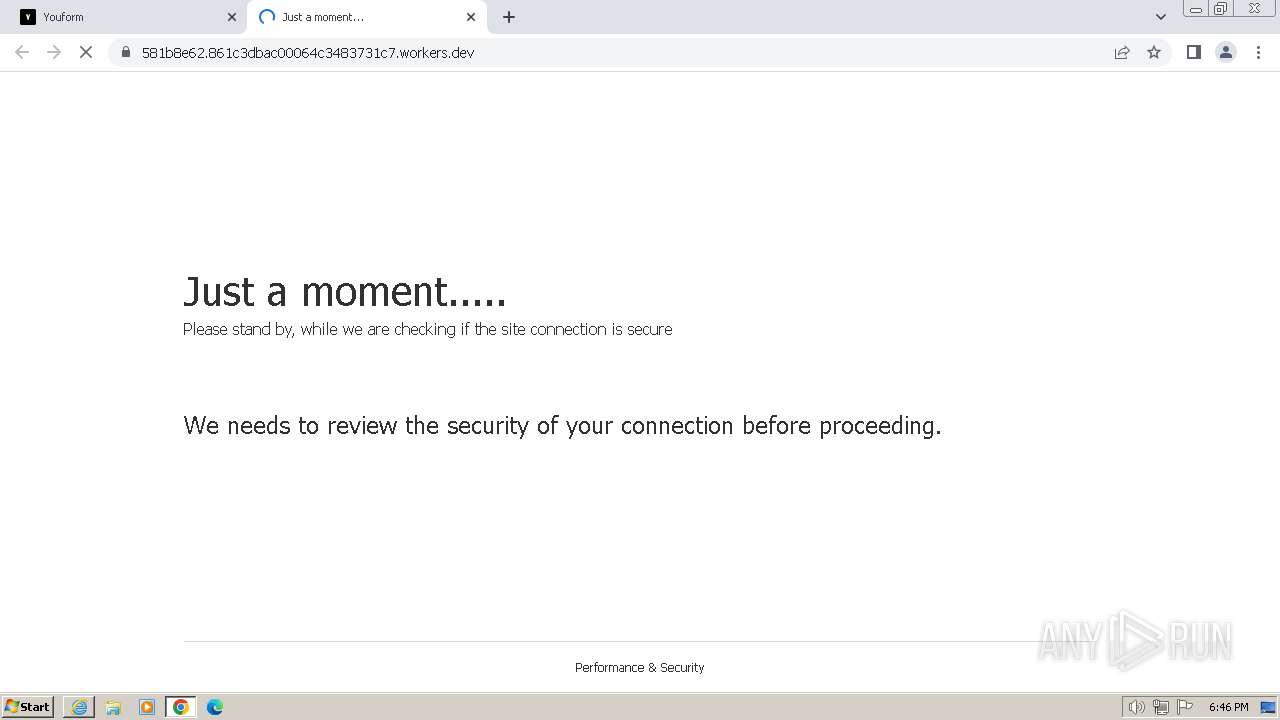Expand the tab search dropdown arrow
The height and width of the screenshot is (720, 1280).
(x=1161, y=17)
